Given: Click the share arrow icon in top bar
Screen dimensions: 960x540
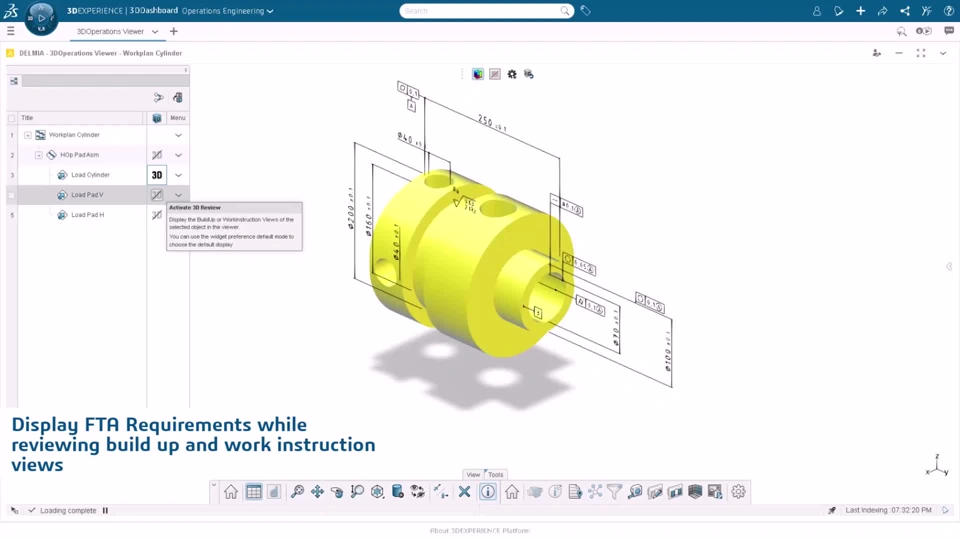Looking at the screenshot, I should point(882,11).
